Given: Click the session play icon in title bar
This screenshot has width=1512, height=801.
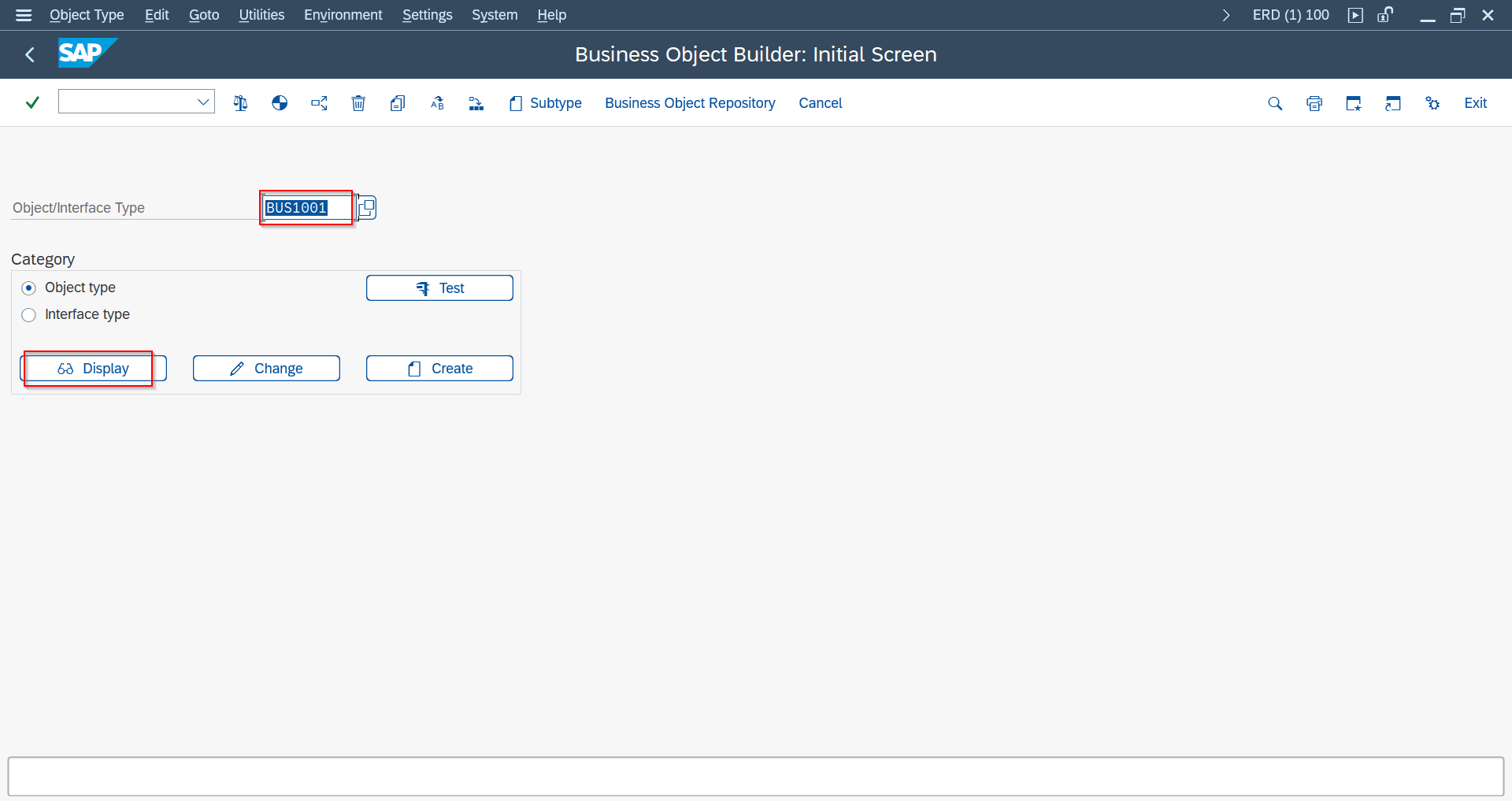Looking at the screenshot, I should (x=1355, y=15).
